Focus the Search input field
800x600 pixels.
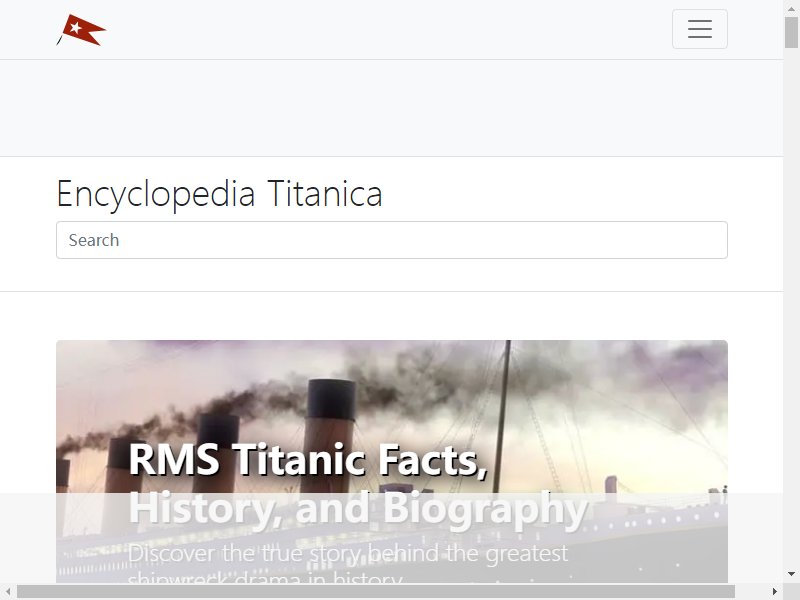[392, 240]
